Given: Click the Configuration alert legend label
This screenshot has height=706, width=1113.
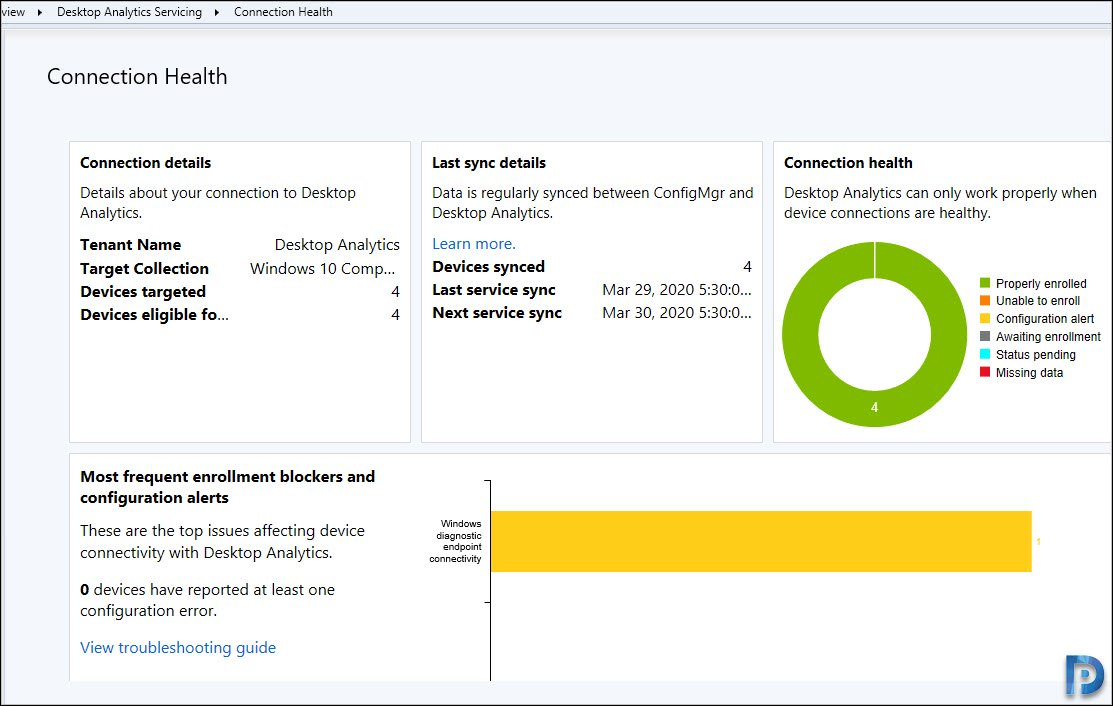Looking at the screenshot, I should pos(1045,319).
